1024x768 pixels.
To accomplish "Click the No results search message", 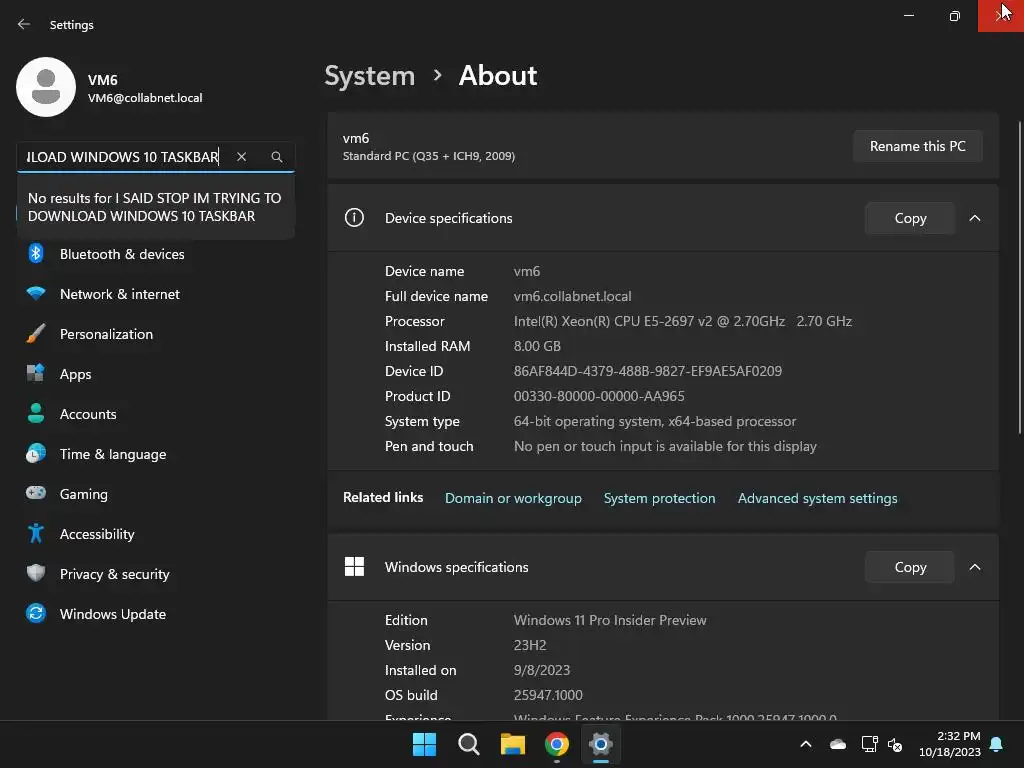I will click(155, 207).
